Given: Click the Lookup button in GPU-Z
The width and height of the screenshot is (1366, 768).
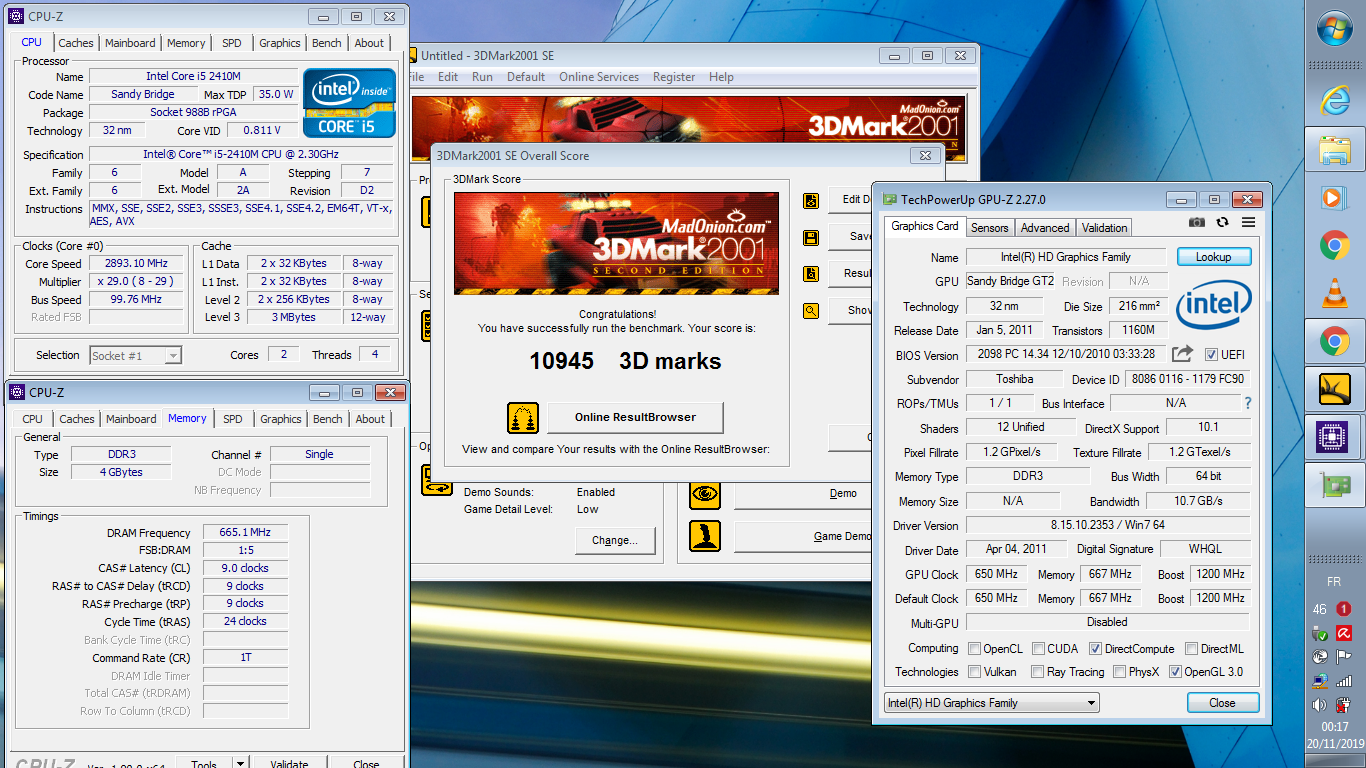Looking at the screenshot, I should pos(1213,257).
